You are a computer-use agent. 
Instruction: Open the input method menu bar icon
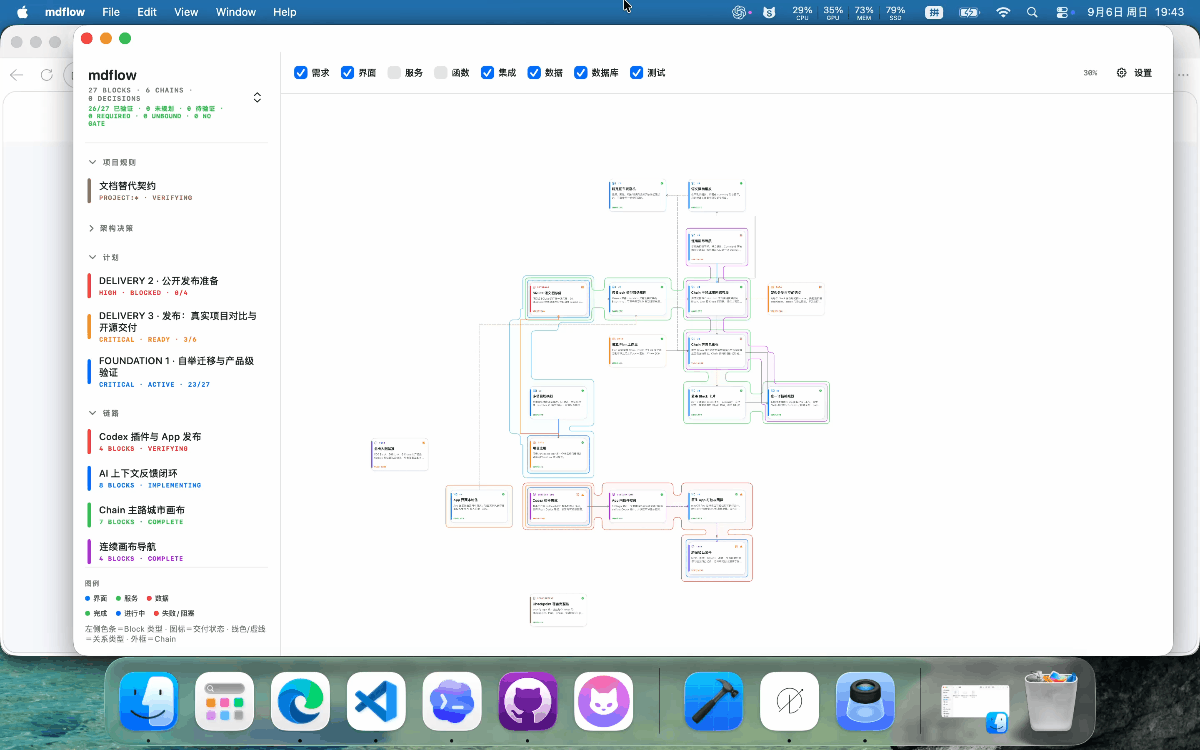pyautogui.click(x=934, y=12)
